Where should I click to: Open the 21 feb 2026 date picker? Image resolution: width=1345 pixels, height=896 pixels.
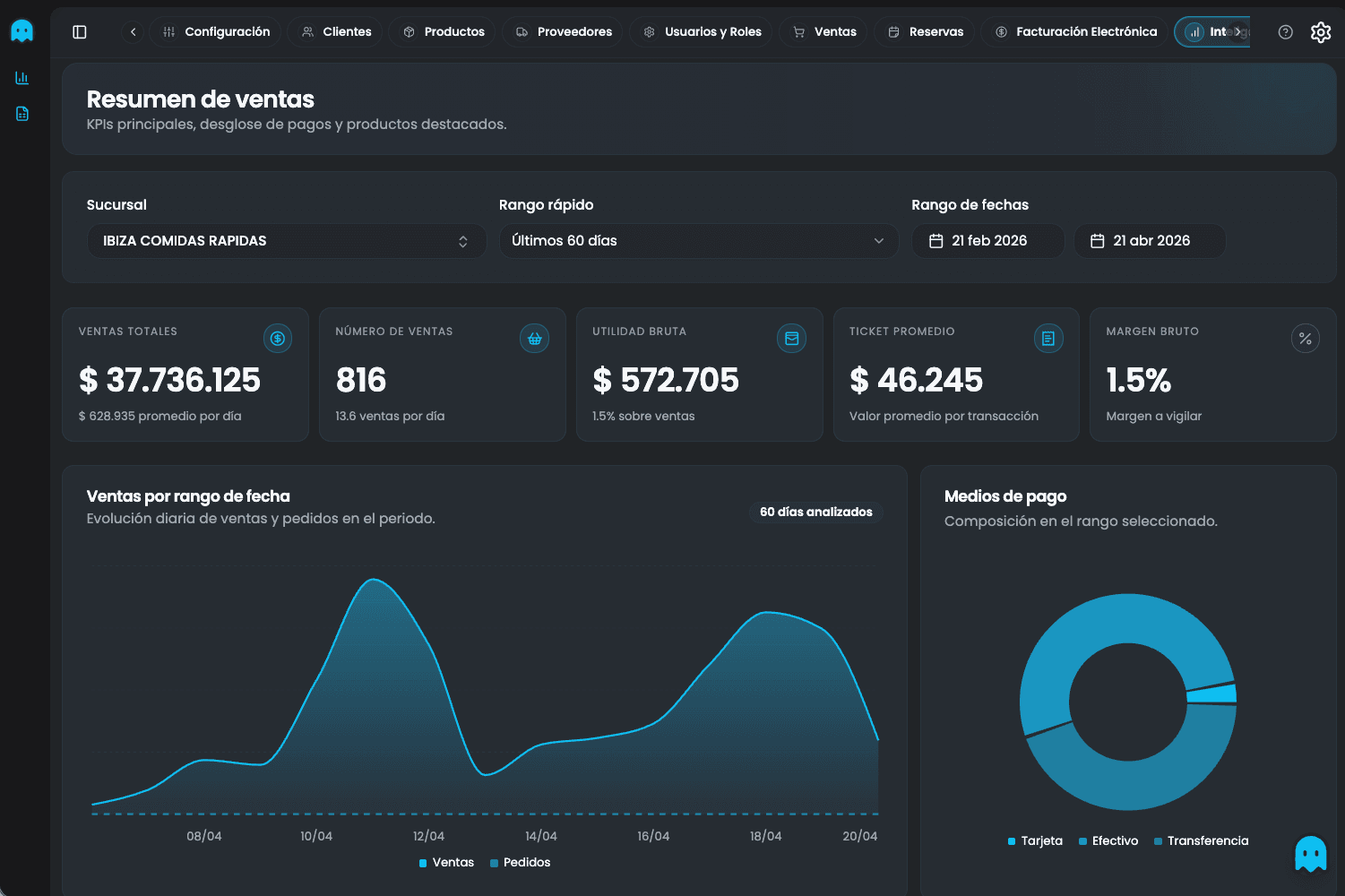(987, 240)
